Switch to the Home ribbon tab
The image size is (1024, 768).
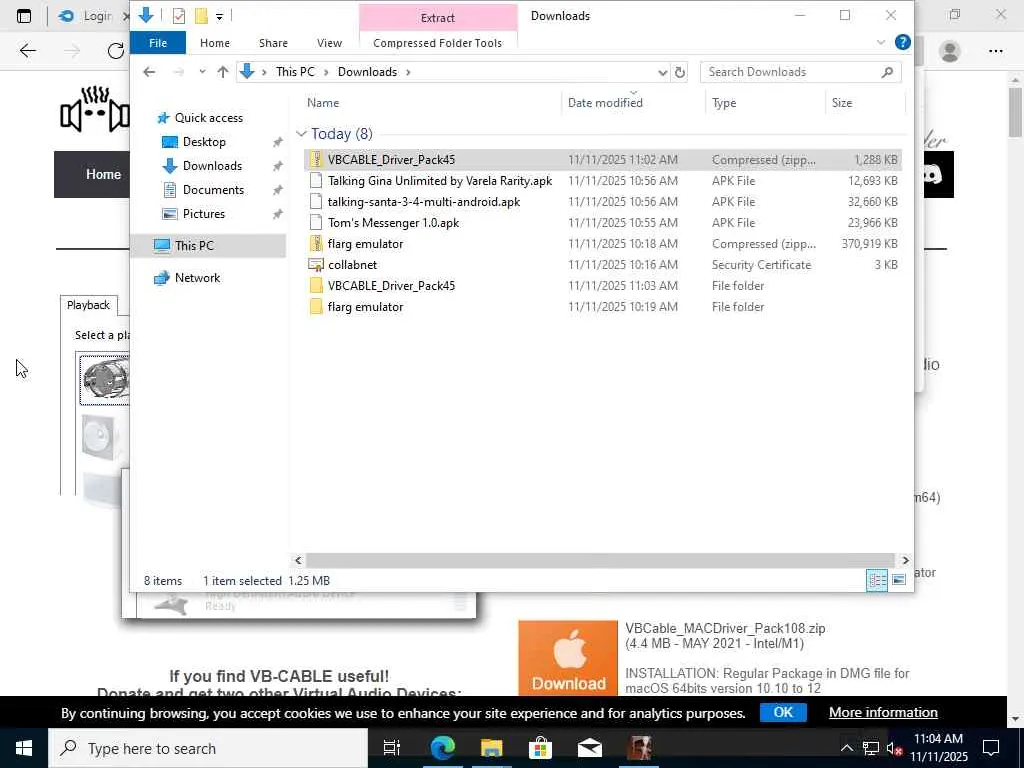215,43
